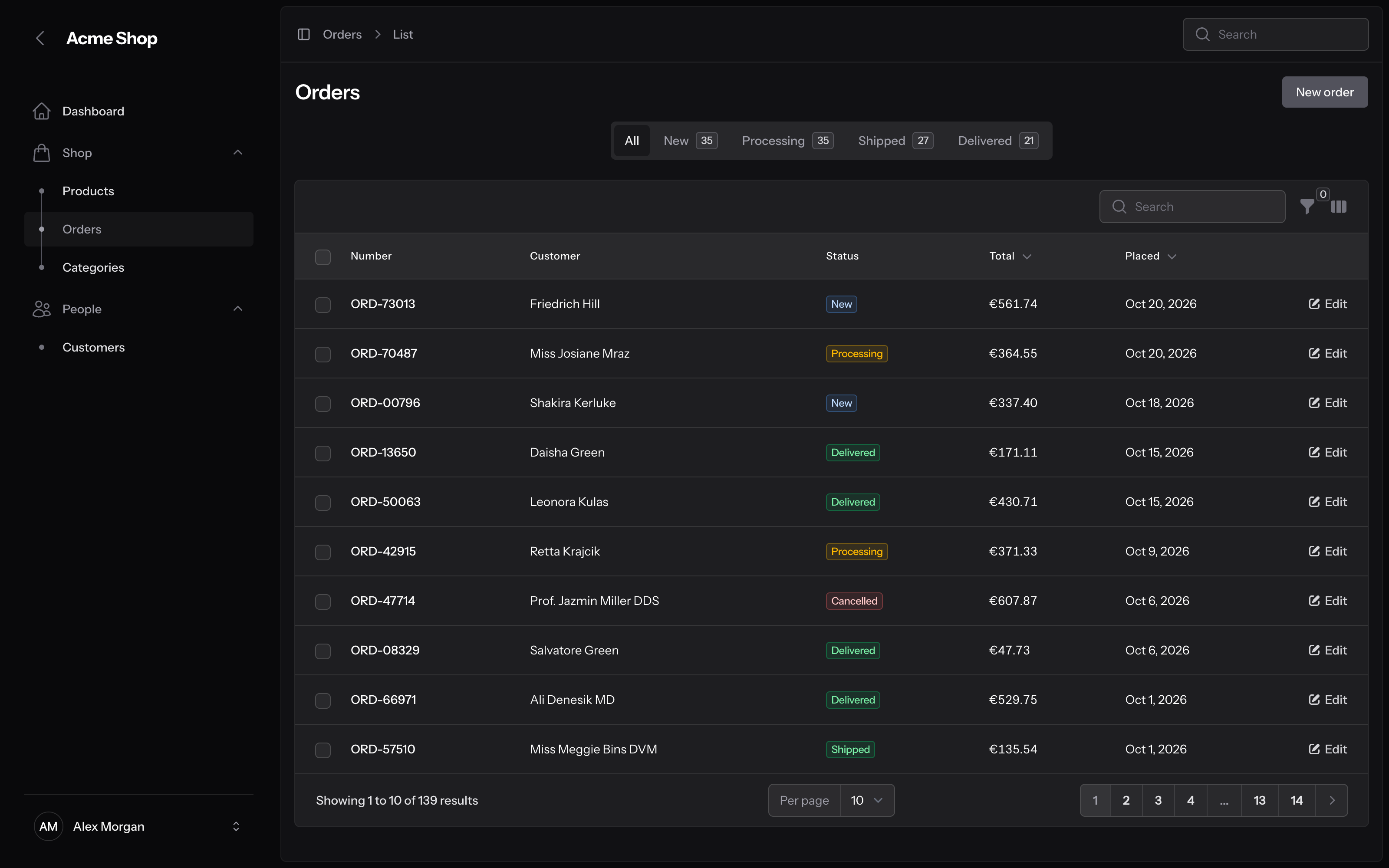1389x868 pixels.
Task: Click edit icon for ORD-00796
Action: click(1314, 402)
